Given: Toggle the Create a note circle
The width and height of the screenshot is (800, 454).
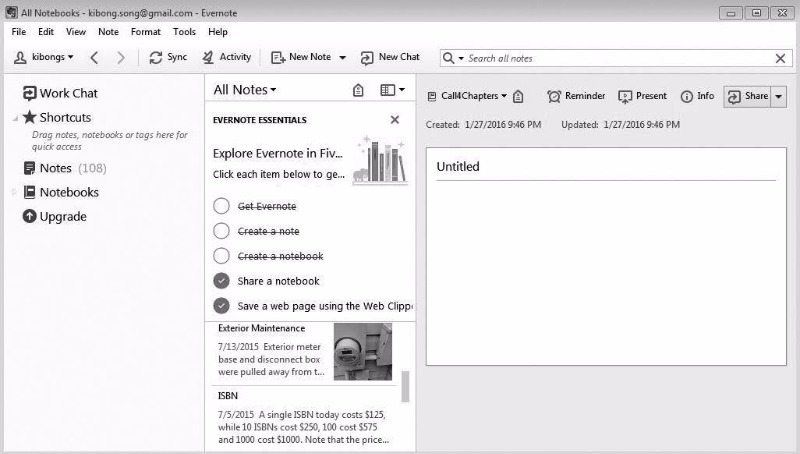Looking at the screenshot, I should tap(221, 231).
